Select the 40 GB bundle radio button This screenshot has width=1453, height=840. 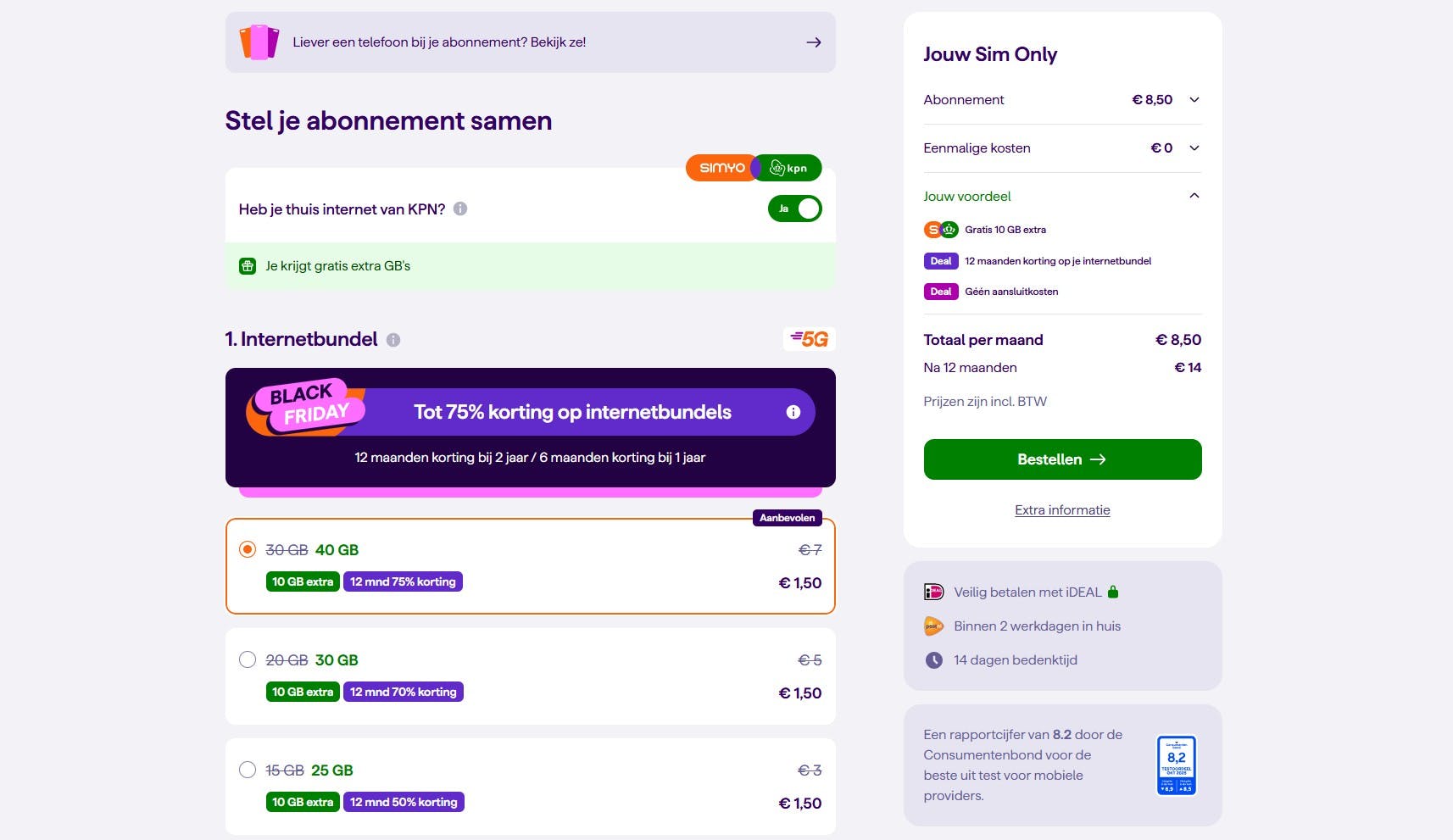coord(248,549)
